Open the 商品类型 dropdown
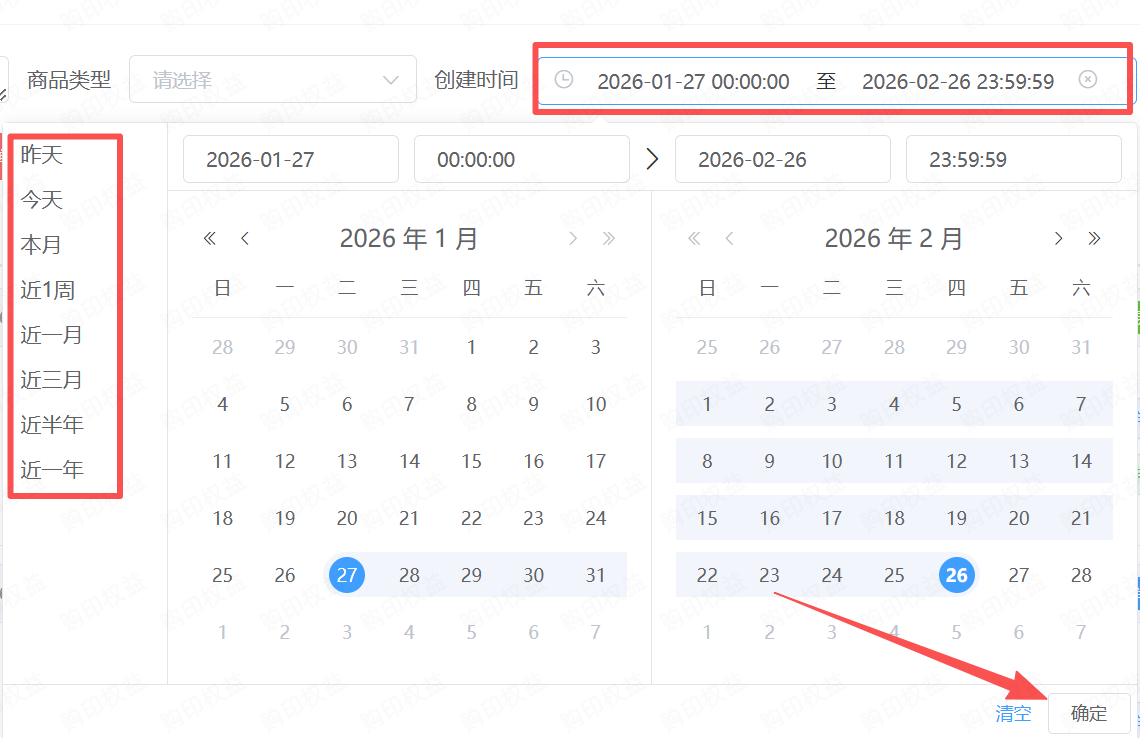This screenshot has width=1140, height=738. pyautogui.click(x=272, y=80)
